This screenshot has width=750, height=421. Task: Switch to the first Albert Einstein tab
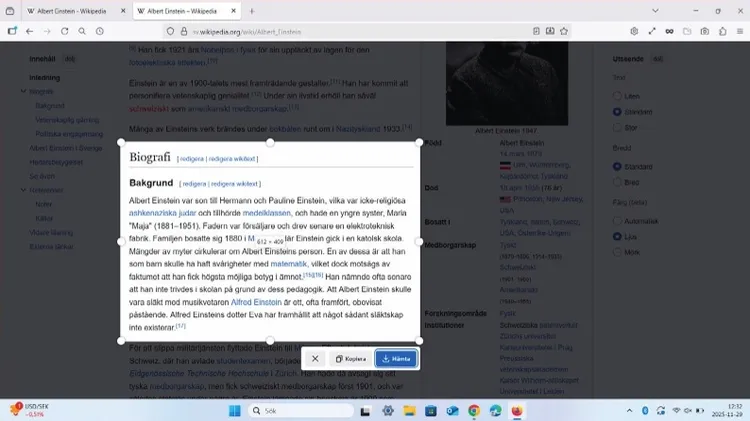click(68, 10)
